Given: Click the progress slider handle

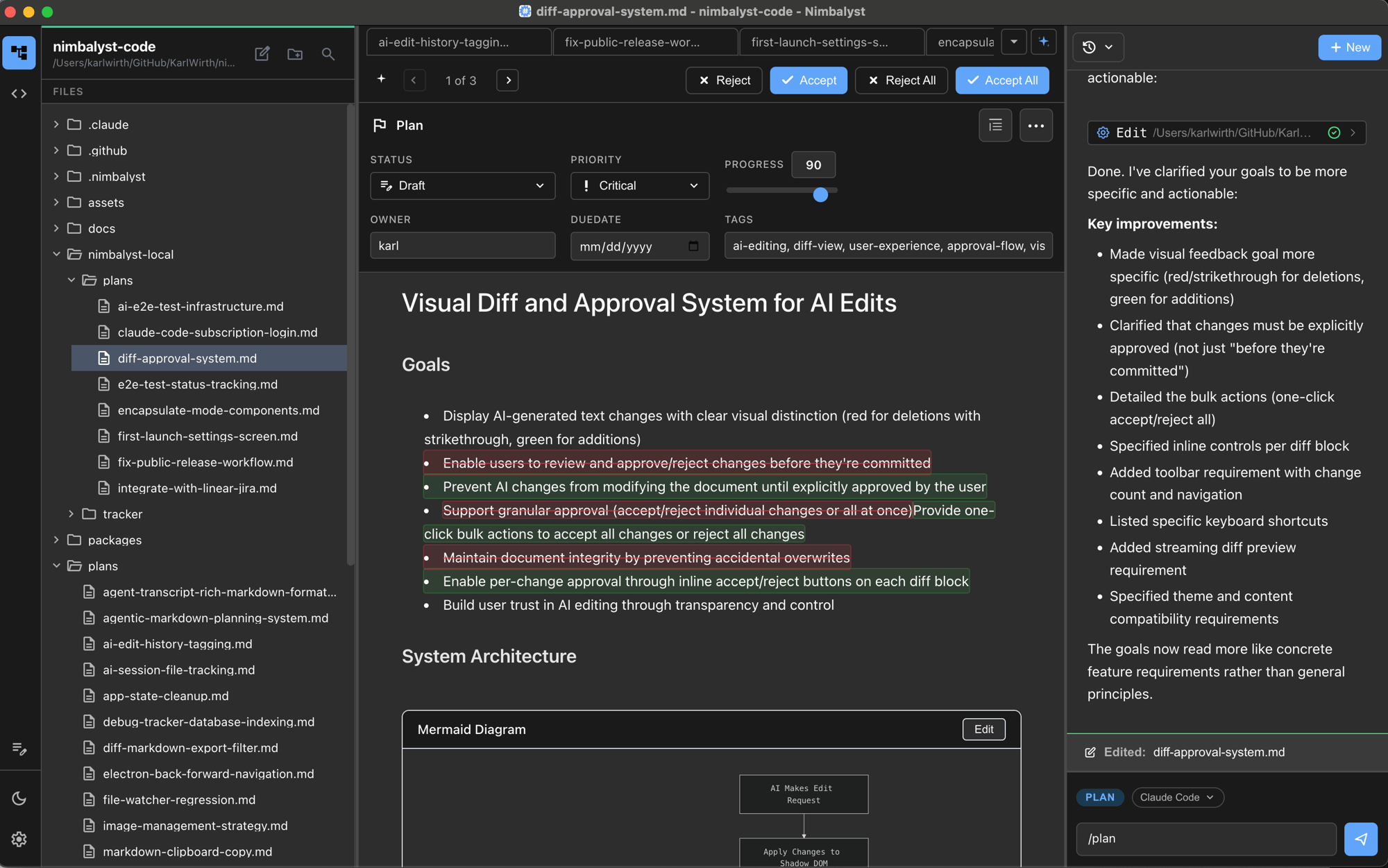Looking at the screenshot, I should pos(820,195).
